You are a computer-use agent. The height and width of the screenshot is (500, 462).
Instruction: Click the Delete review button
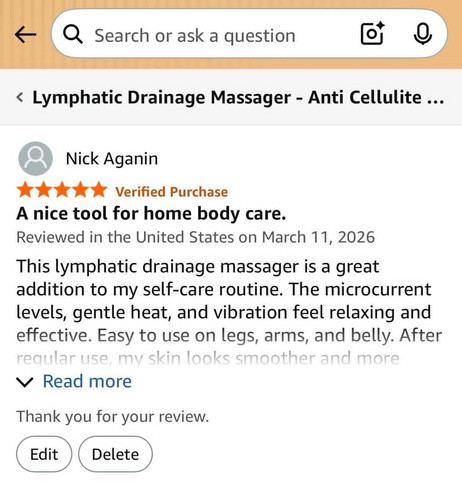[x=115, y=454]
